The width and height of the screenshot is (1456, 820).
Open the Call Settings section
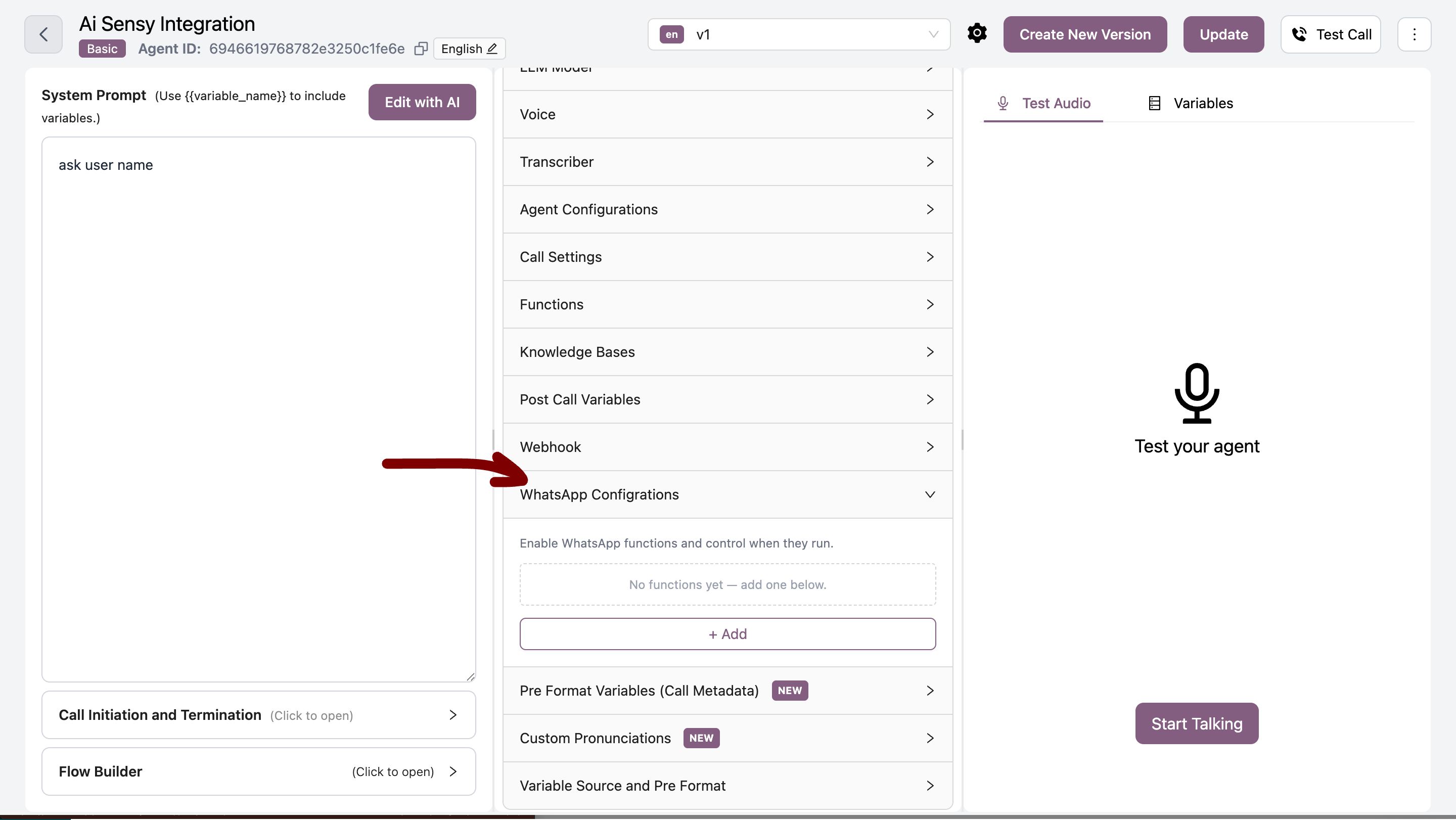727,257
